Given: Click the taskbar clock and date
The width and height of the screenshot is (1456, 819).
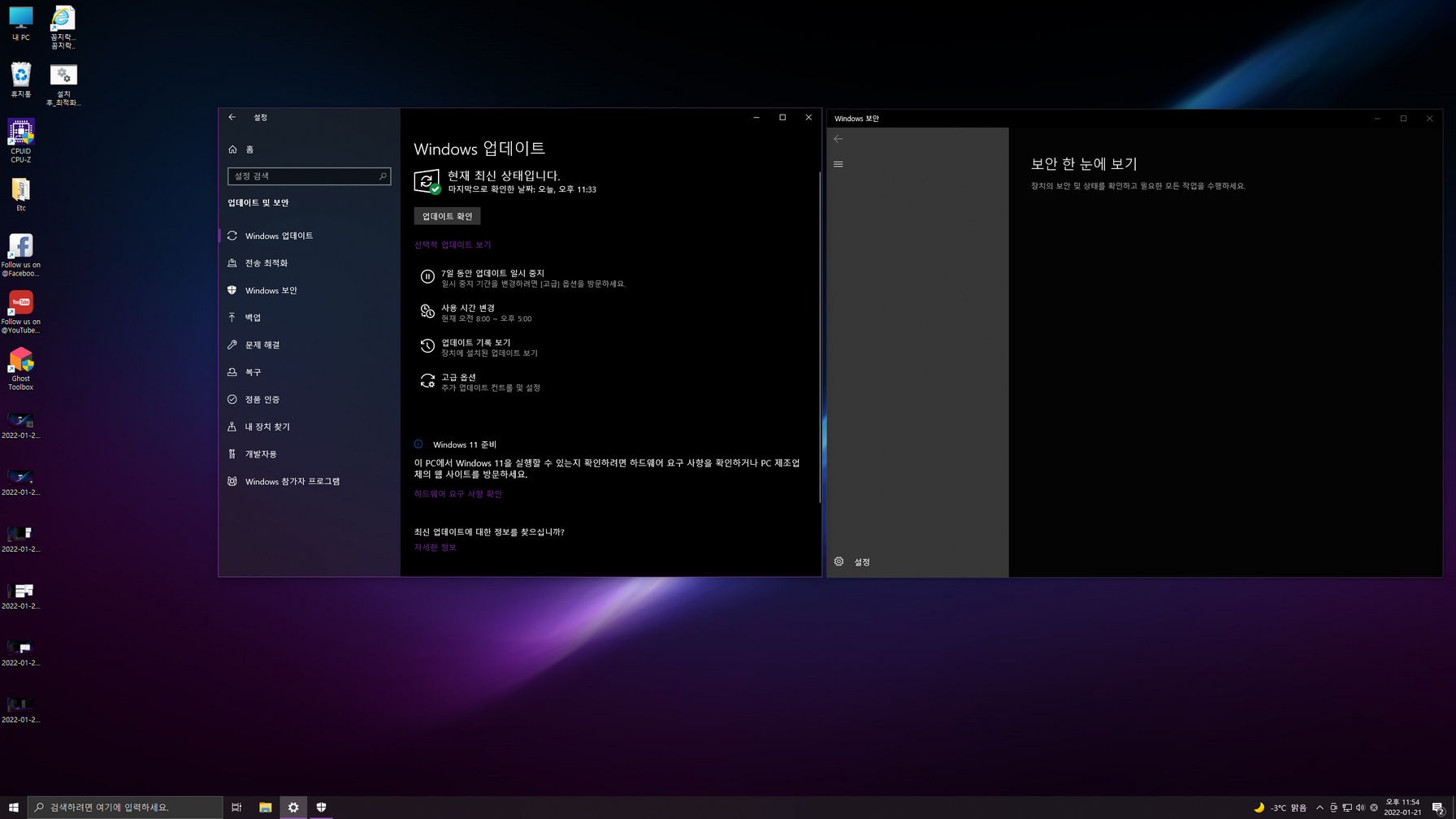Looking at the screenshot, I should (1402, 807).
